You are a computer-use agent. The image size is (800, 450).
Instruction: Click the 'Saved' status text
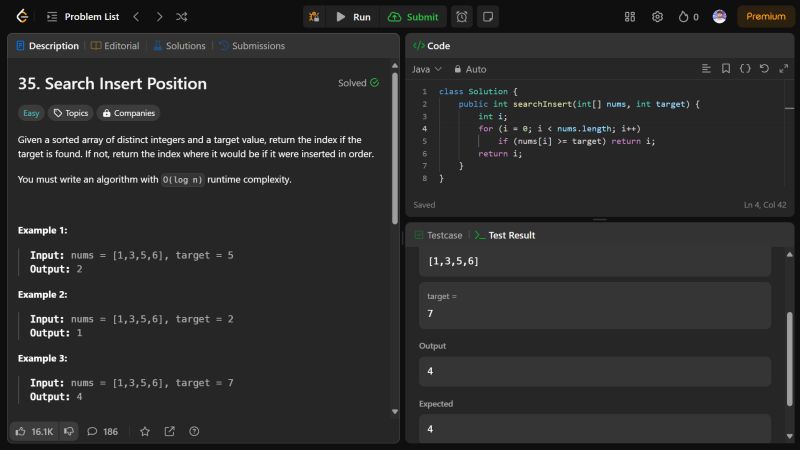tap(424, 205)
